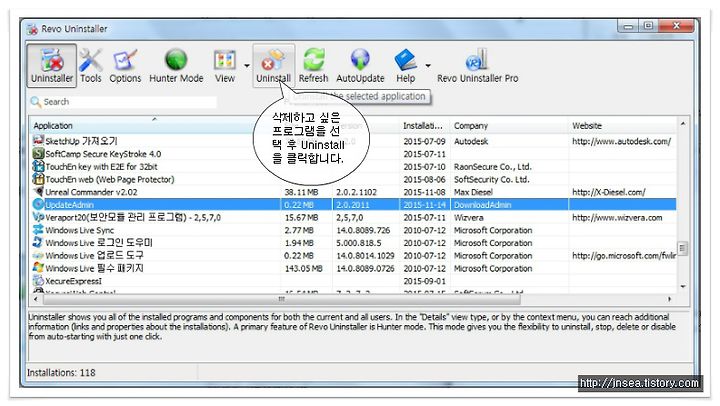This screenshot has width=720, height=406.
Task: Select Windows Live 필수 패키지 icon
Action: tap(38, 268)
